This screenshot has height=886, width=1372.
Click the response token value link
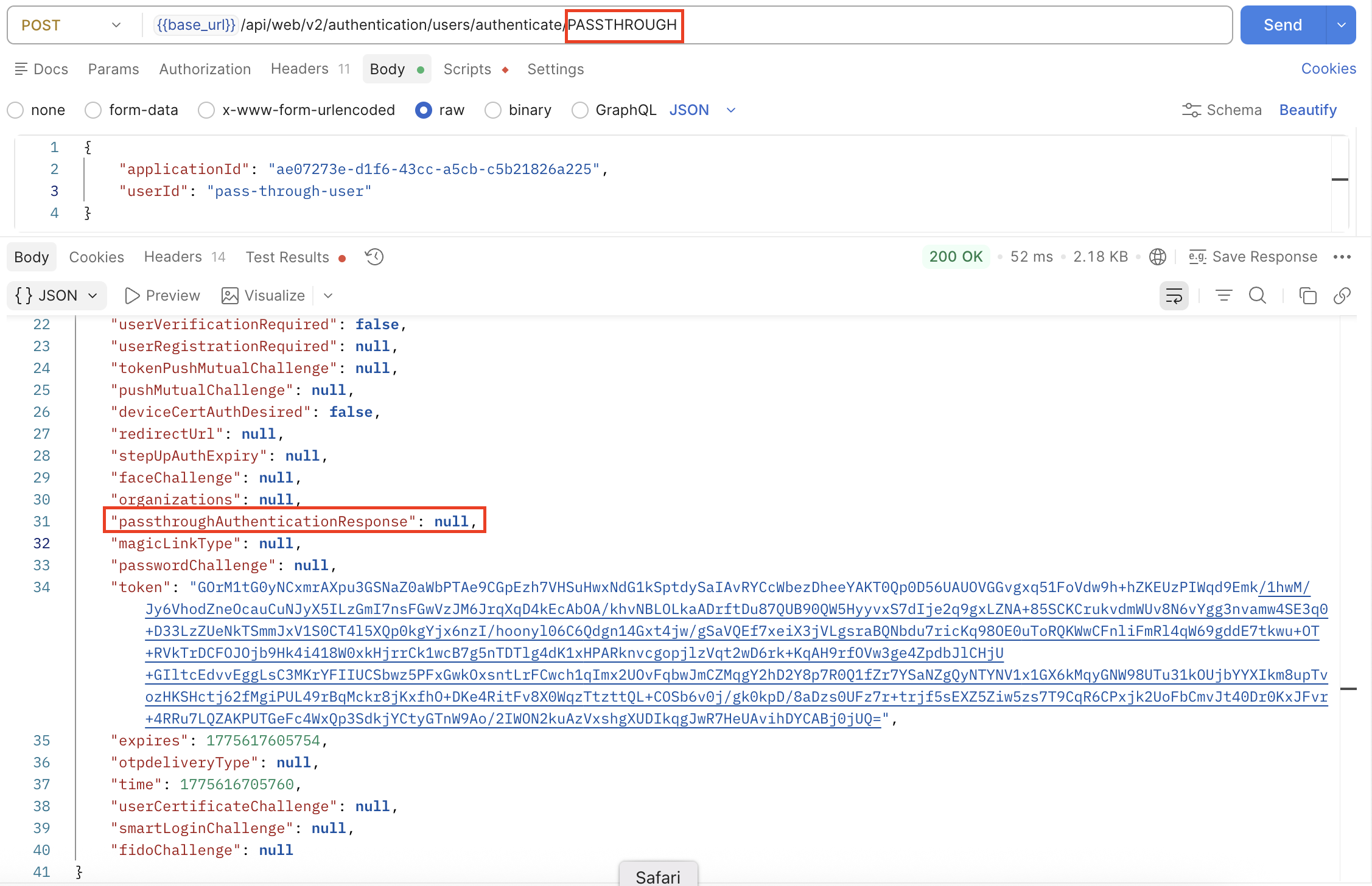(x=737, y=653)
